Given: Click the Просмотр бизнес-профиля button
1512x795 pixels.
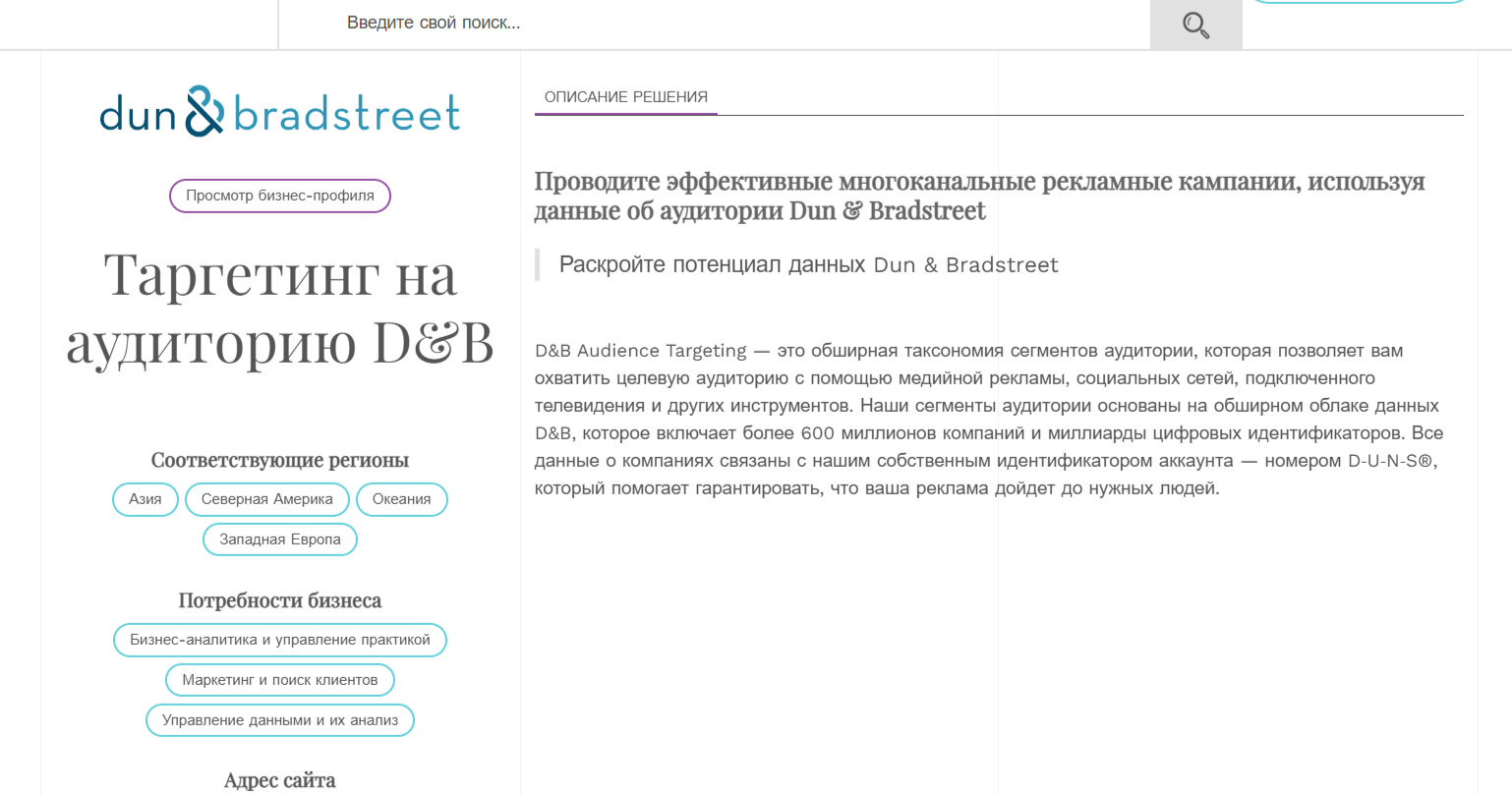Looking at the screenshot, I should (x=279, y=196).
